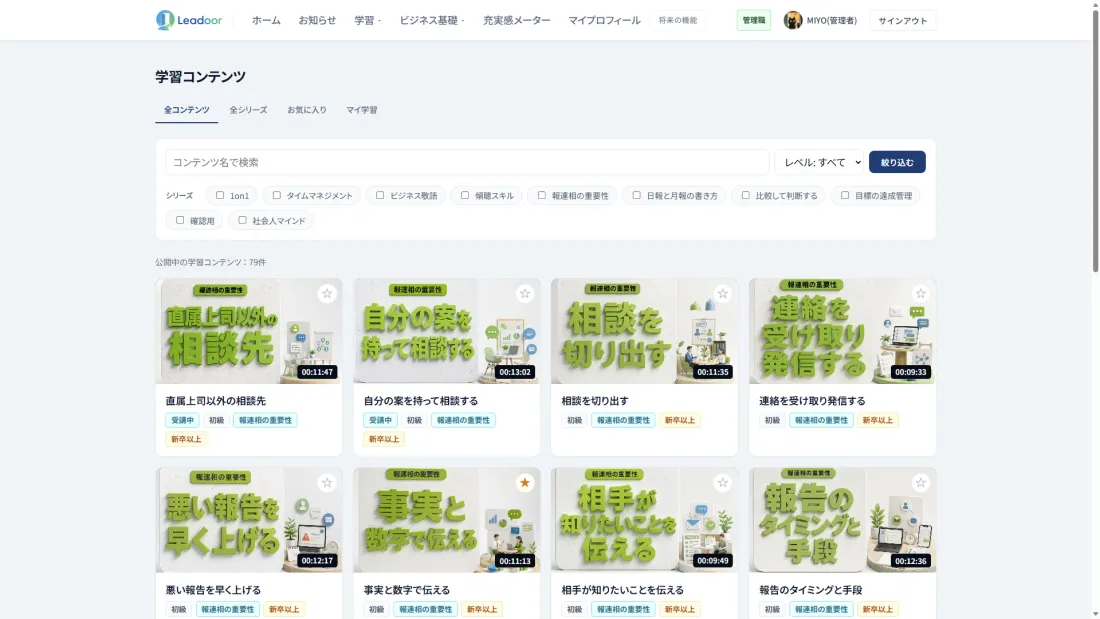
Task: Click 受講中 tag on 自分の案を持って相談する card
Action: click(380, 420)
